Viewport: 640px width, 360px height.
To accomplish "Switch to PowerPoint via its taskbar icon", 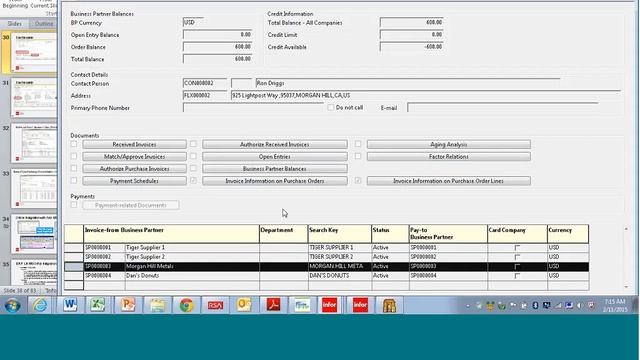I will [x=128, y=305].
